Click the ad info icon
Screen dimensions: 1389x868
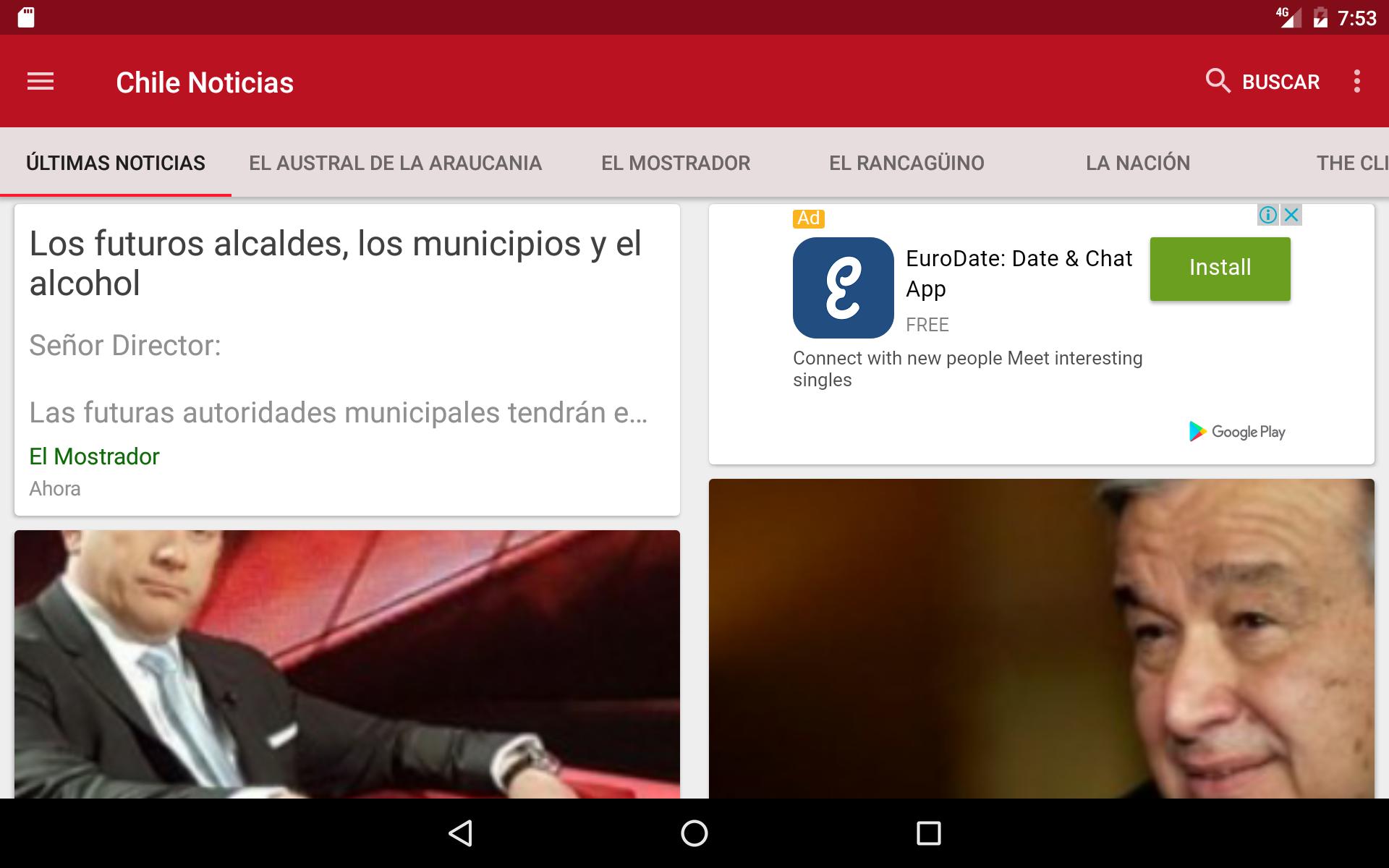(1268, 215)
